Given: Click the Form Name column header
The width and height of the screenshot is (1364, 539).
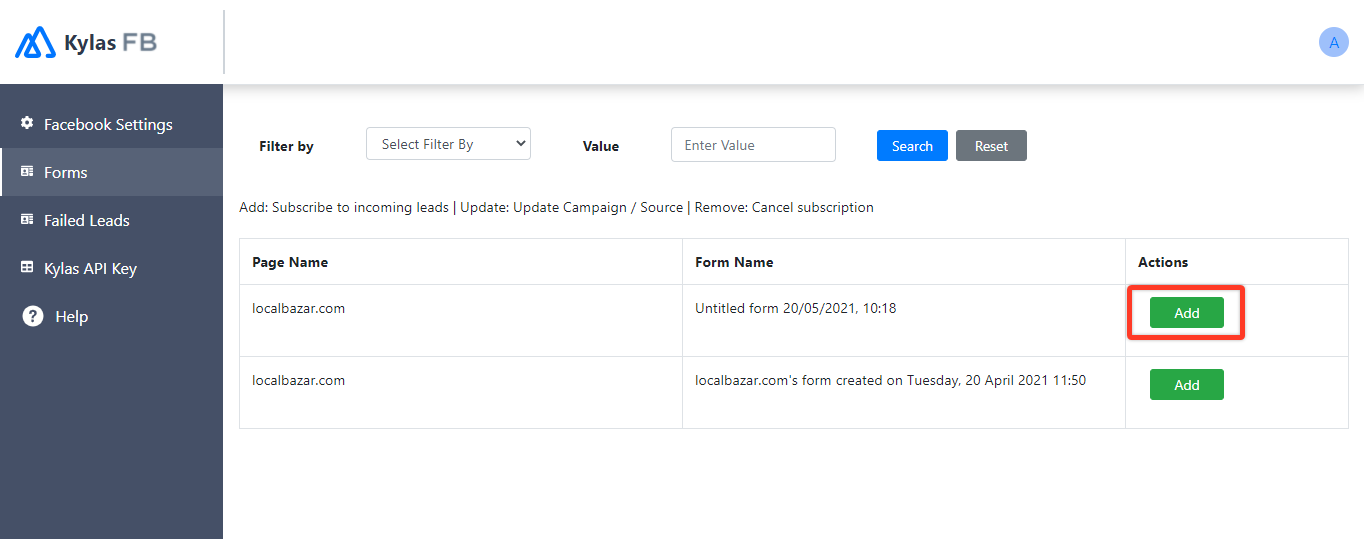Looking at the screenshot, I should [734, 262].
